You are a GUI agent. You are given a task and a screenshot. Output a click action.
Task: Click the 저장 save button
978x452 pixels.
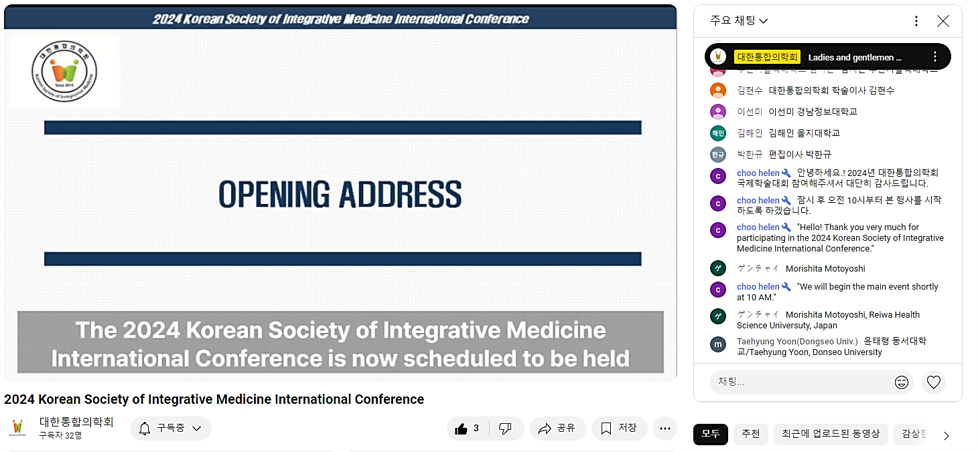click(618, 429)
